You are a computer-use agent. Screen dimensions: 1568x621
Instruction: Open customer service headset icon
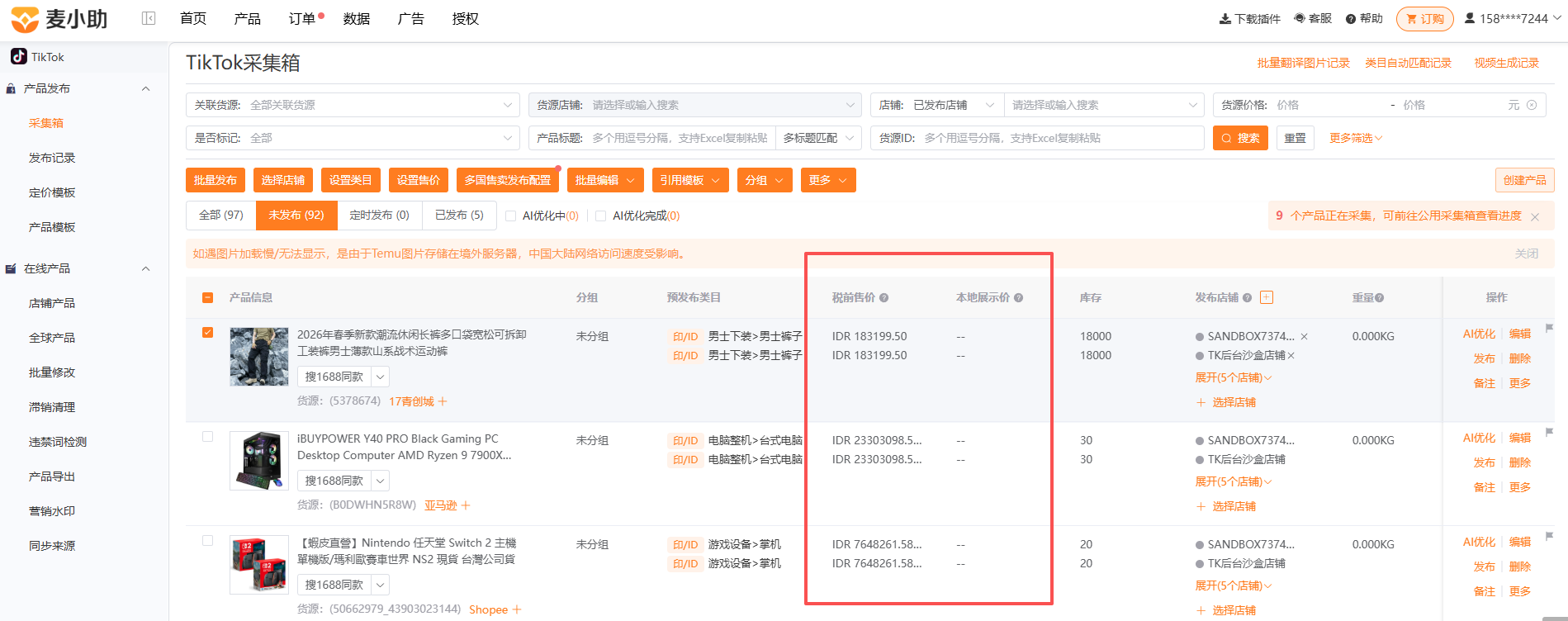[1300, 18]
